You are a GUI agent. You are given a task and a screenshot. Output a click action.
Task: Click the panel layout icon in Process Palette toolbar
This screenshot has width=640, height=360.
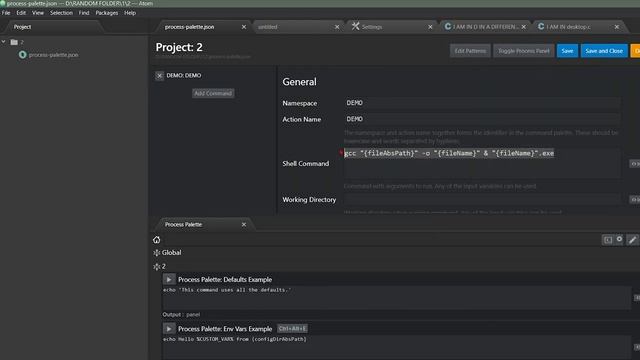(608, 240)
